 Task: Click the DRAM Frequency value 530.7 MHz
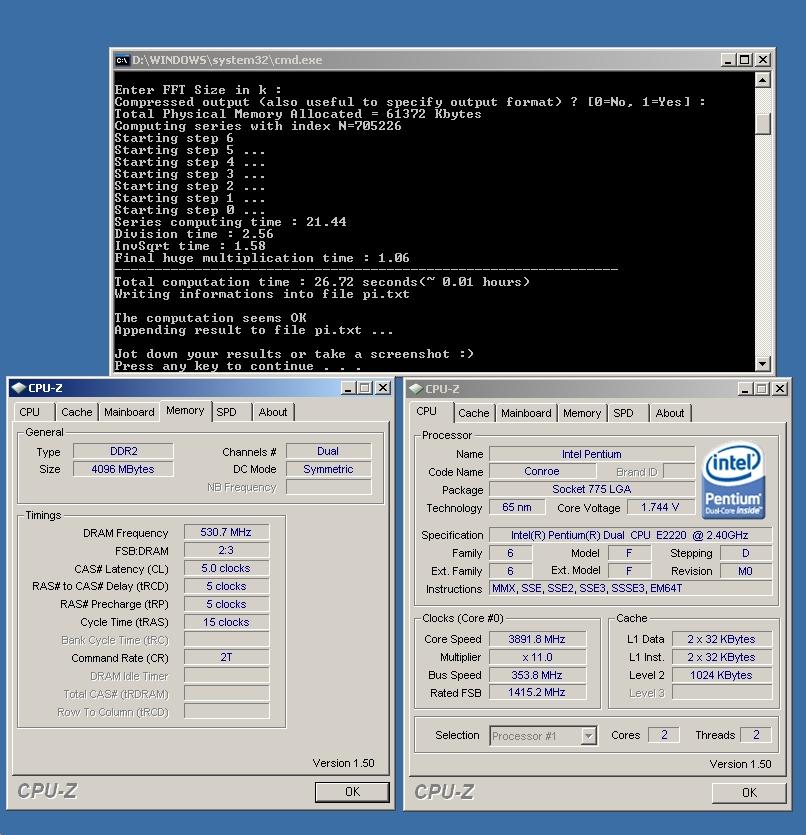226,532
